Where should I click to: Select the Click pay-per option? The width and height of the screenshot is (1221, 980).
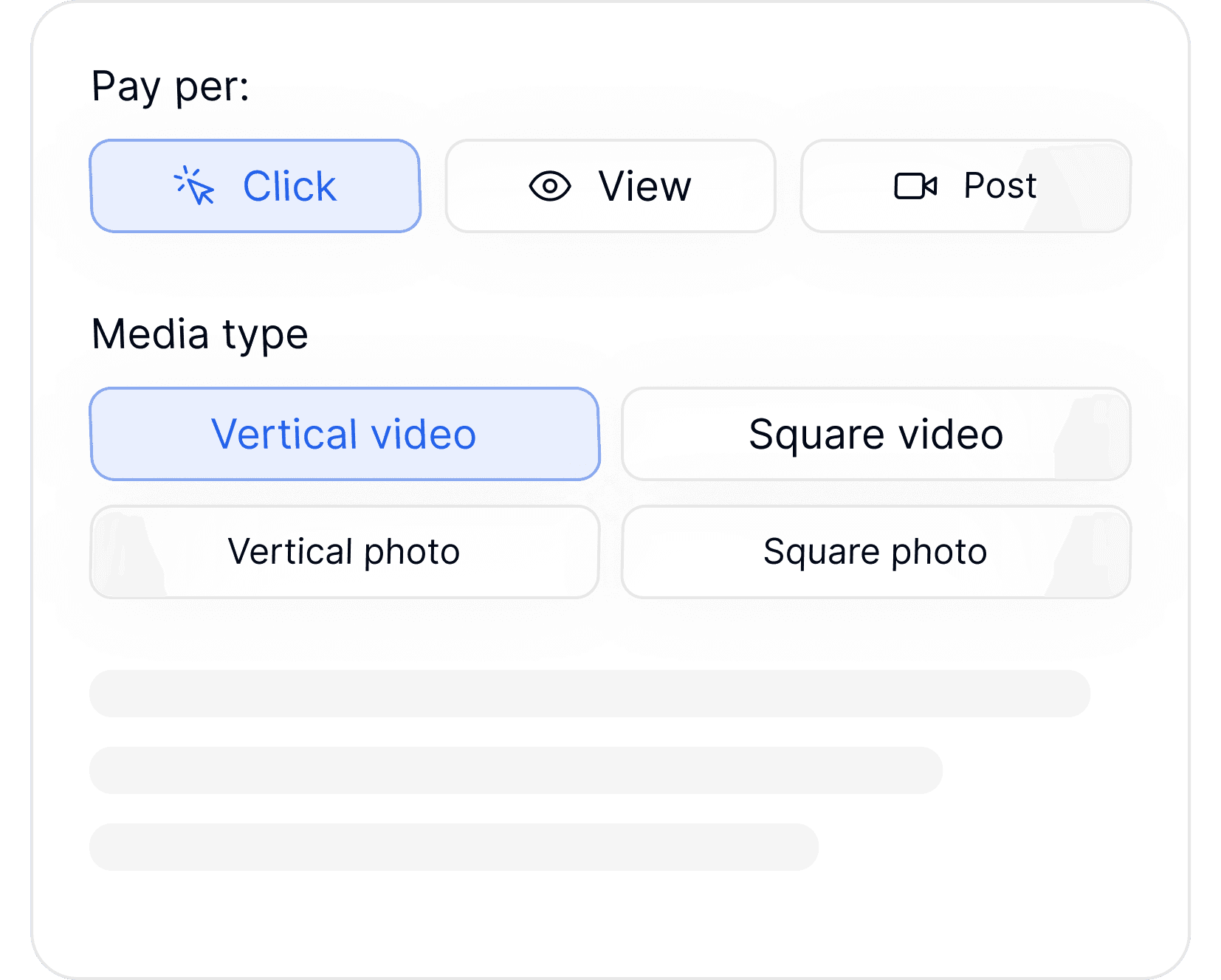point(255,186)
